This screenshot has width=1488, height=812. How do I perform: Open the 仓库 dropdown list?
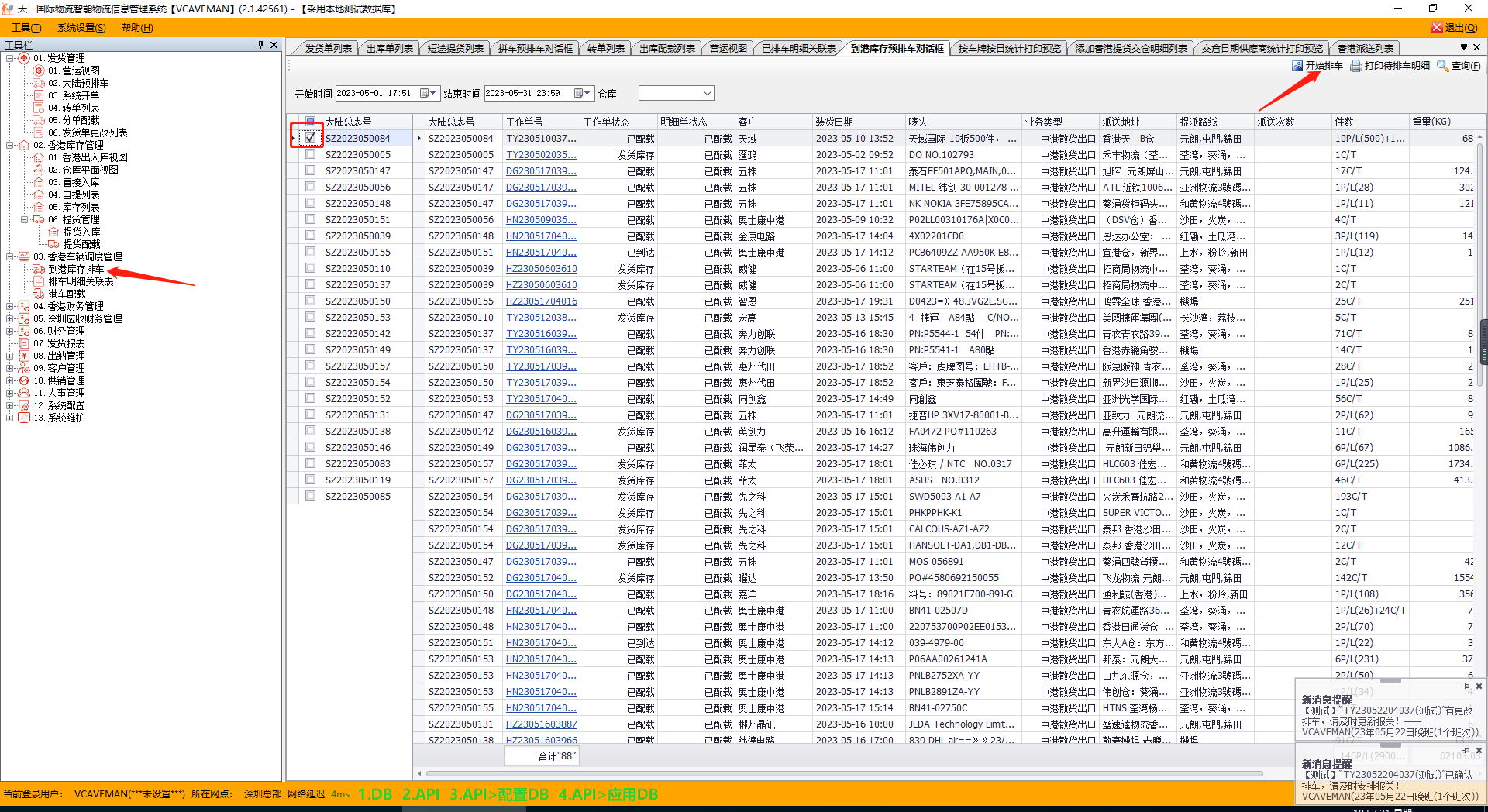pos(707,94)
